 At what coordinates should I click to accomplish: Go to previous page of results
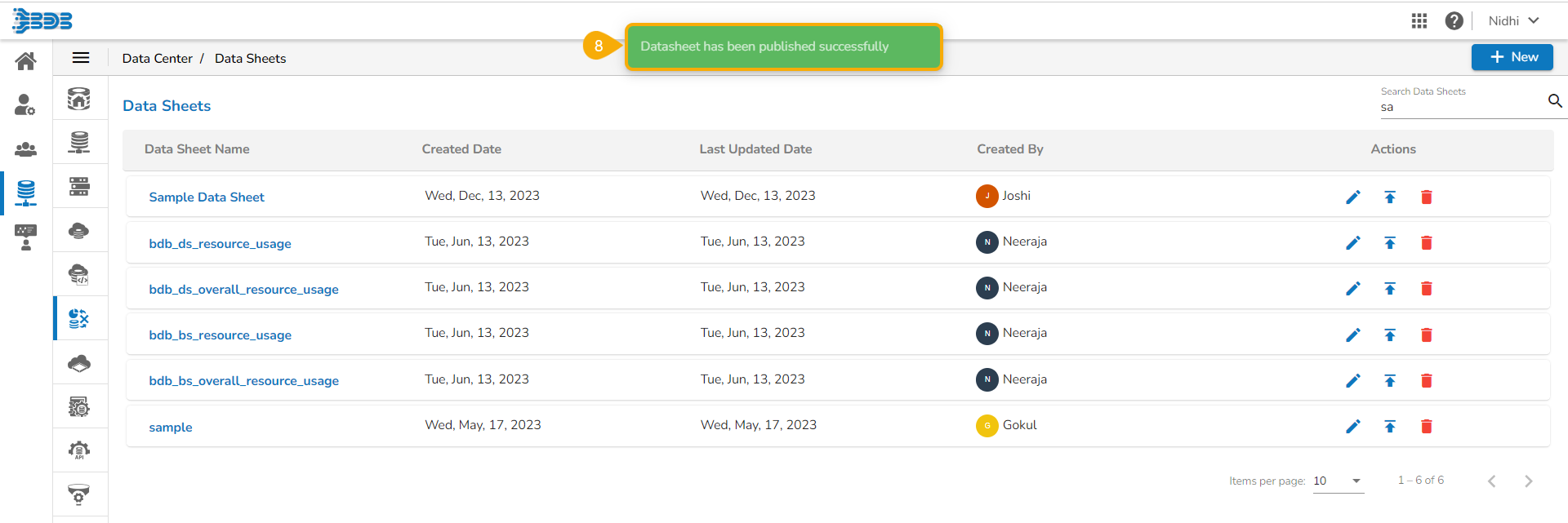coord(1491,481)
